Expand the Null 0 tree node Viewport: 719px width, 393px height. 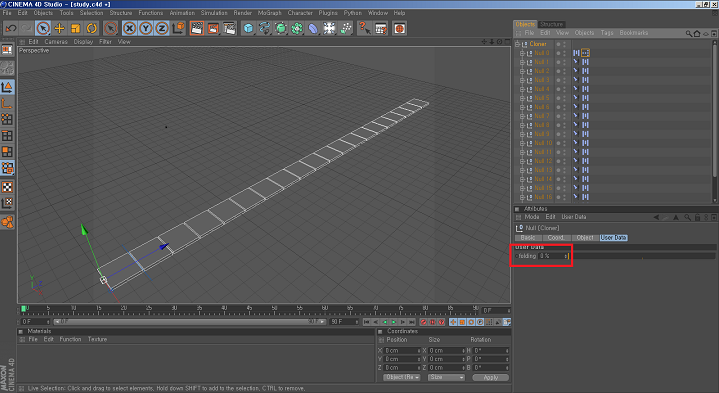click(522, 53)
